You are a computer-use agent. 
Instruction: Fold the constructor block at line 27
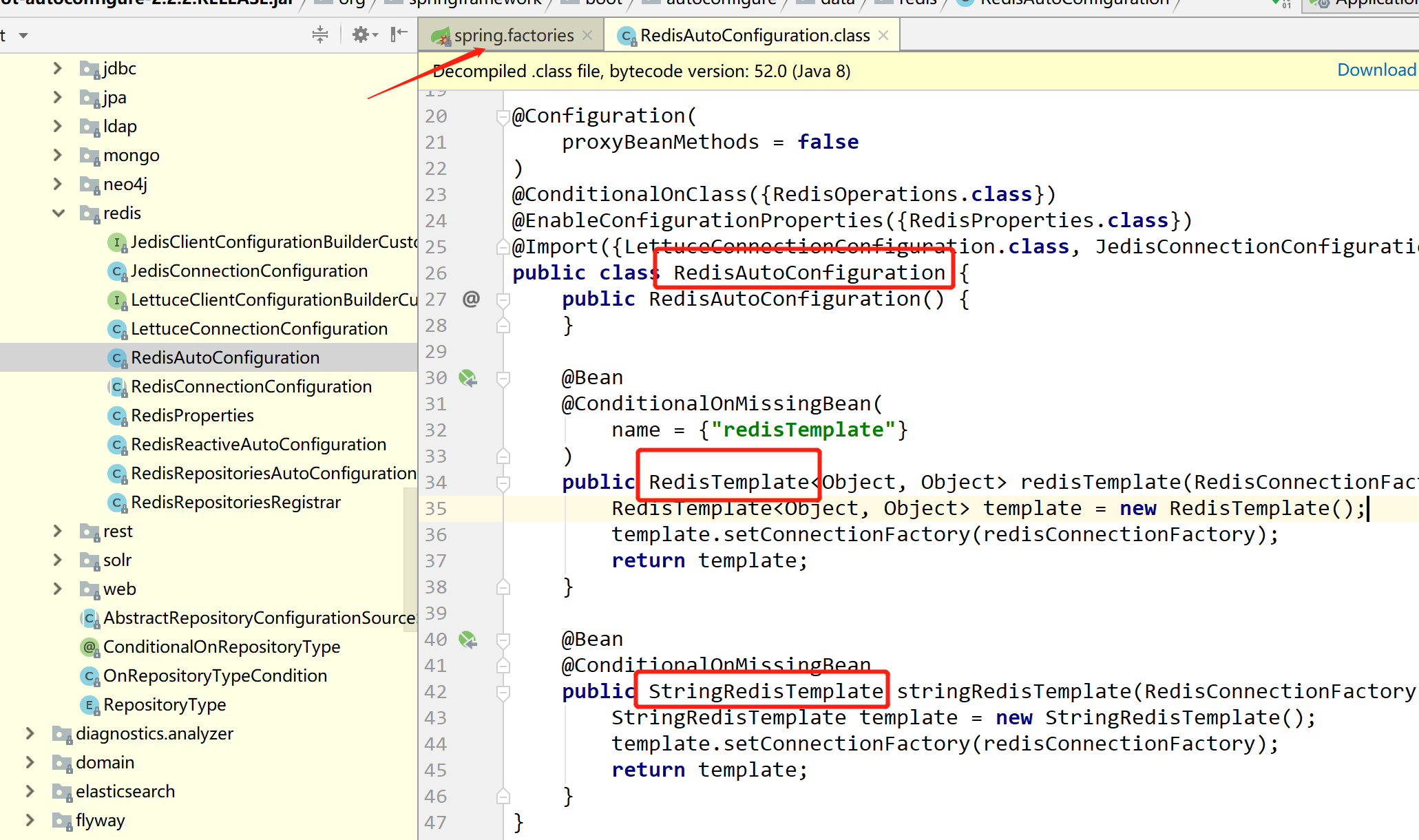(x=503, y=300)
